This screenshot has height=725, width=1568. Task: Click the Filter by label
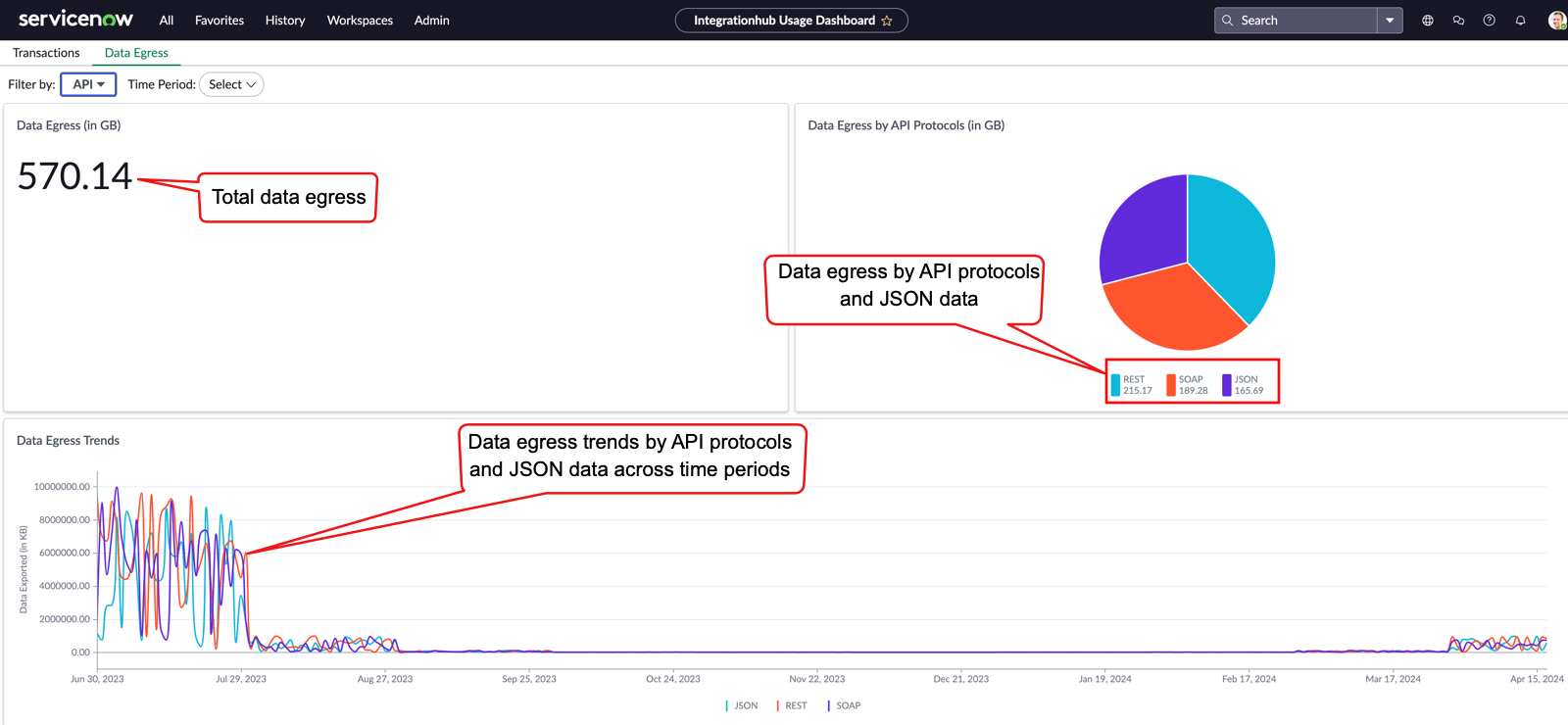pyautogui.click(x=31, y=84)
